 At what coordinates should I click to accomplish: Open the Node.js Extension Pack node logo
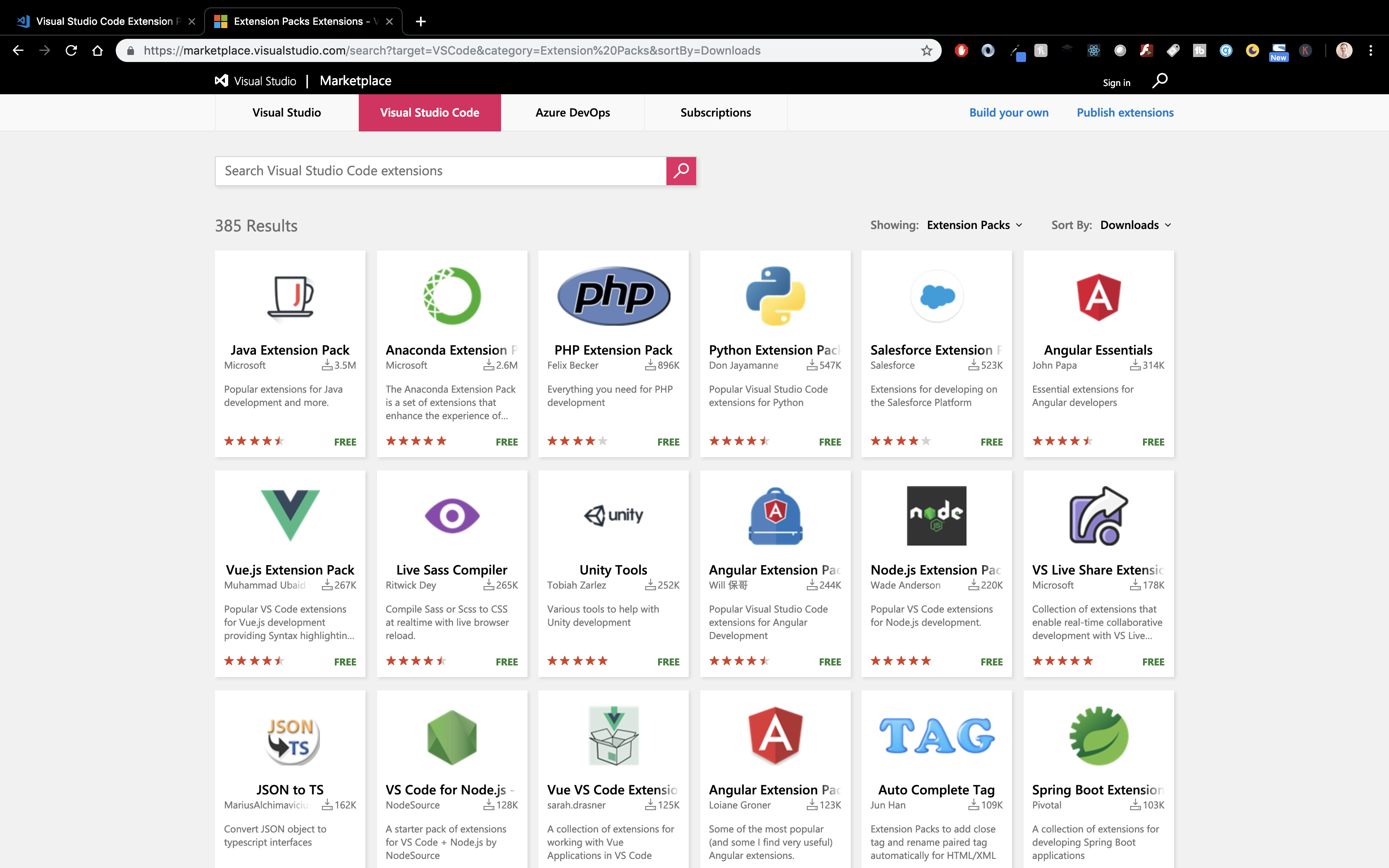coord(937,515)
